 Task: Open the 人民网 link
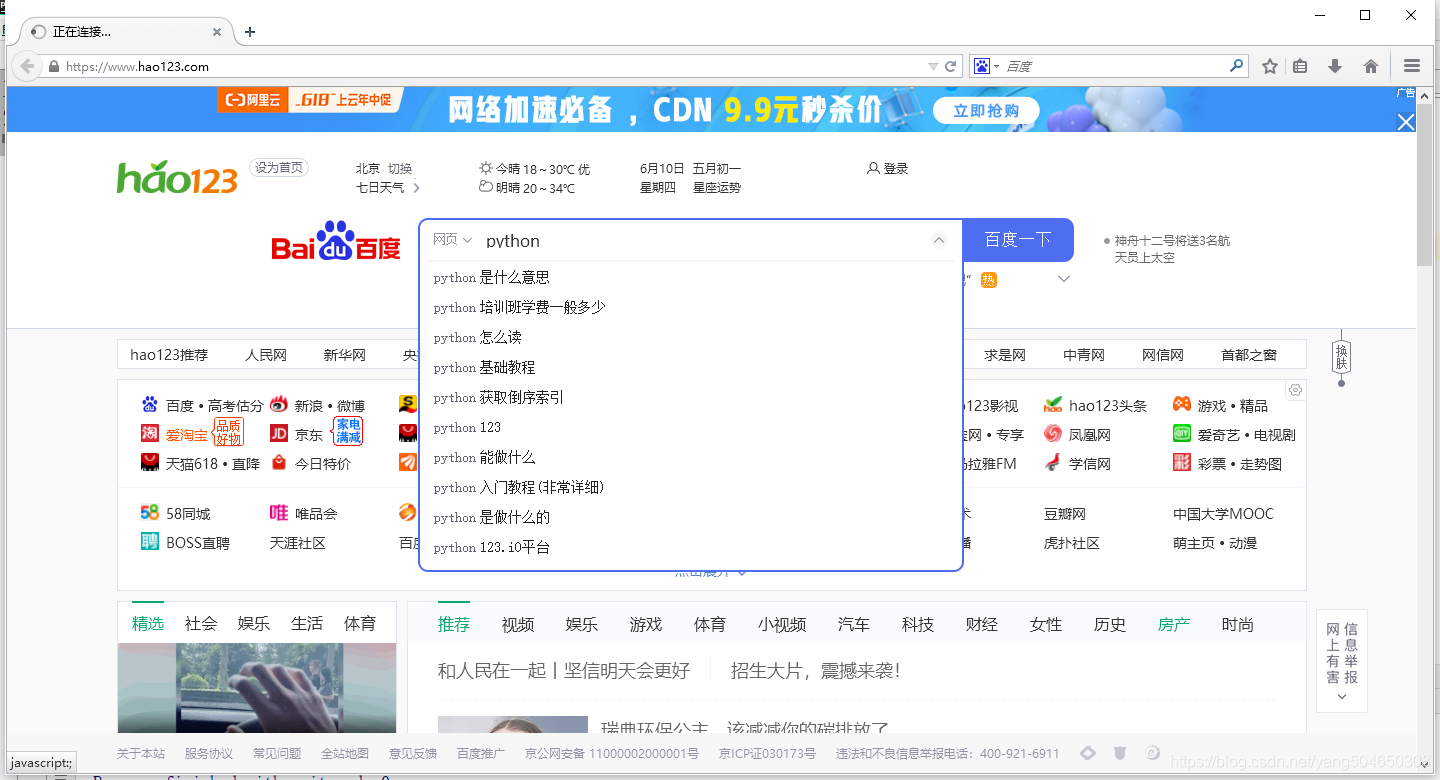click(x=266, y=355)
